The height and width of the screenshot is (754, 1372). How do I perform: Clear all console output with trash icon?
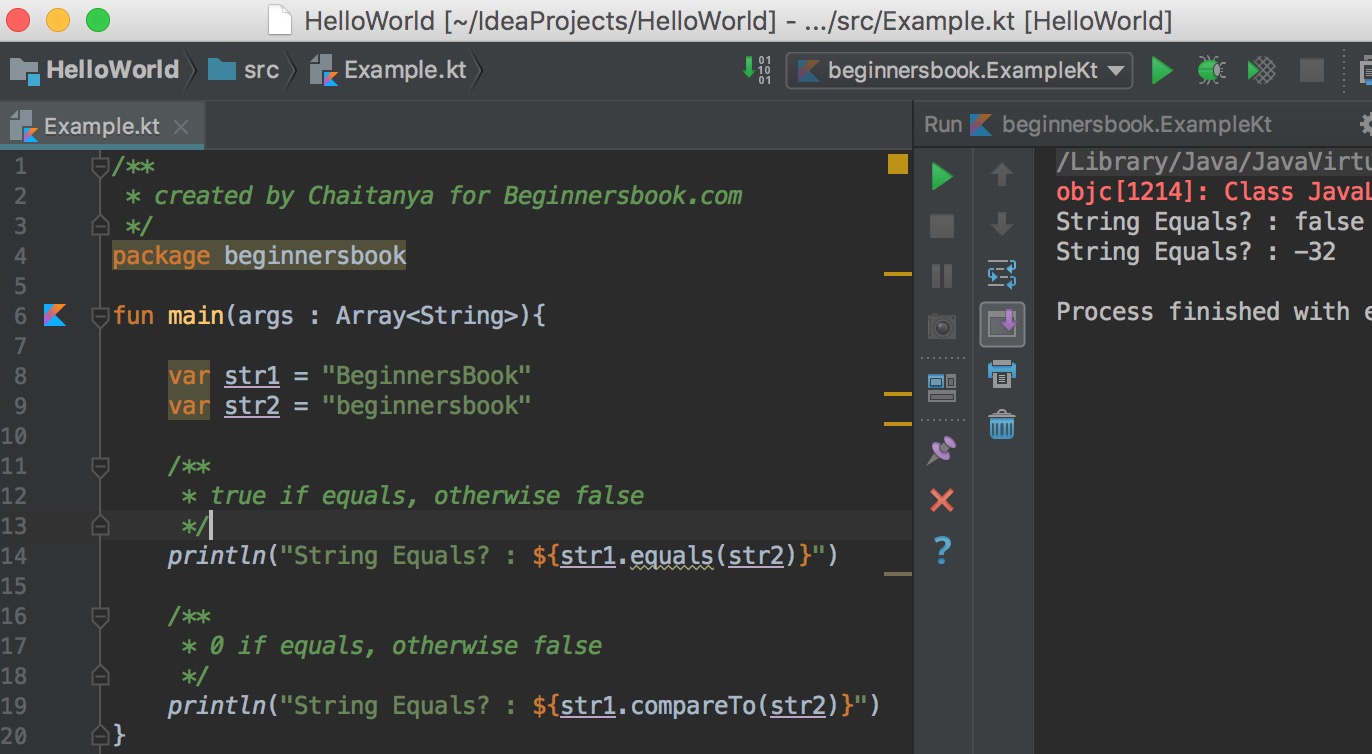tap(1002, 424)
